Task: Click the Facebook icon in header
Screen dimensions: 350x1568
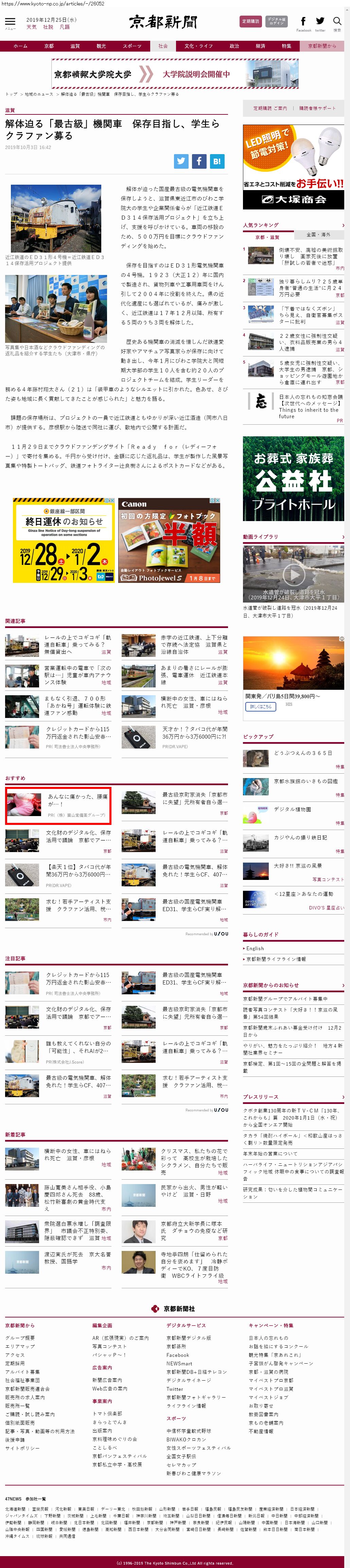Action: [x=303, y=22]
